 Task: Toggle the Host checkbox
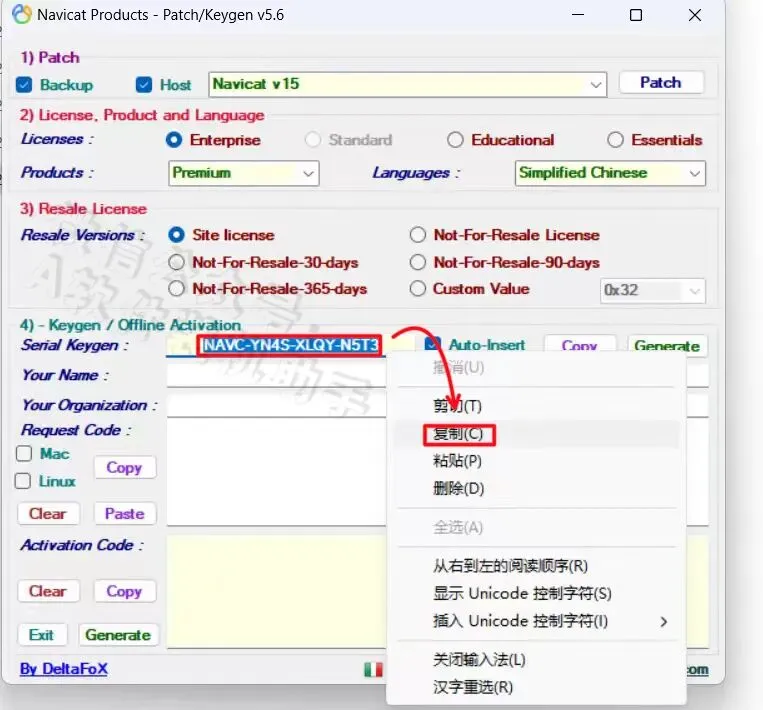pyautogui.click(x=144, y=85)
